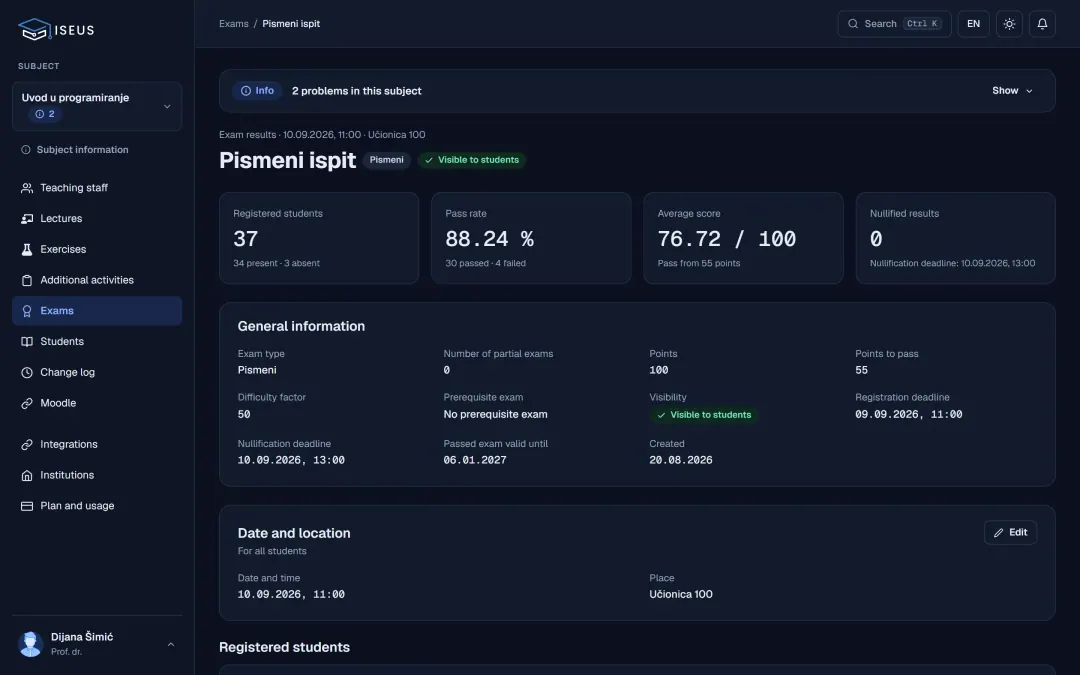
Task: Click the No prerequisite exam value
Action: click(495, 415)
